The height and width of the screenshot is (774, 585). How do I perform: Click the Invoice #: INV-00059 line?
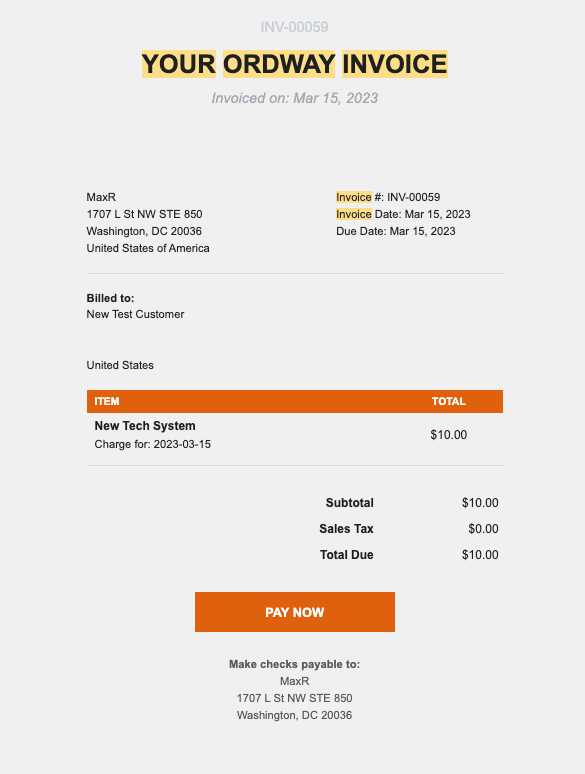388,197
